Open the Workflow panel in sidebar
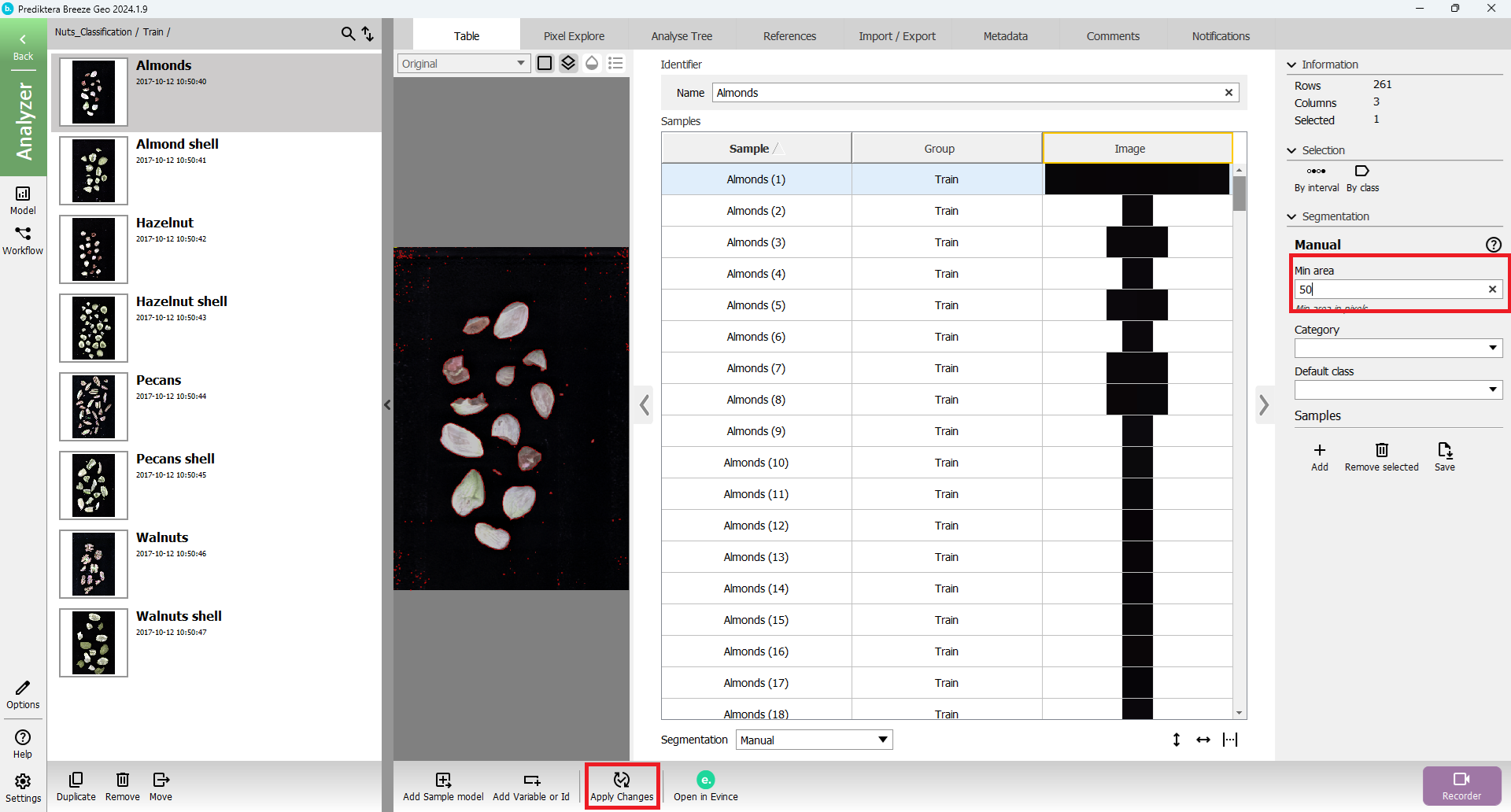 pos(23,240)
